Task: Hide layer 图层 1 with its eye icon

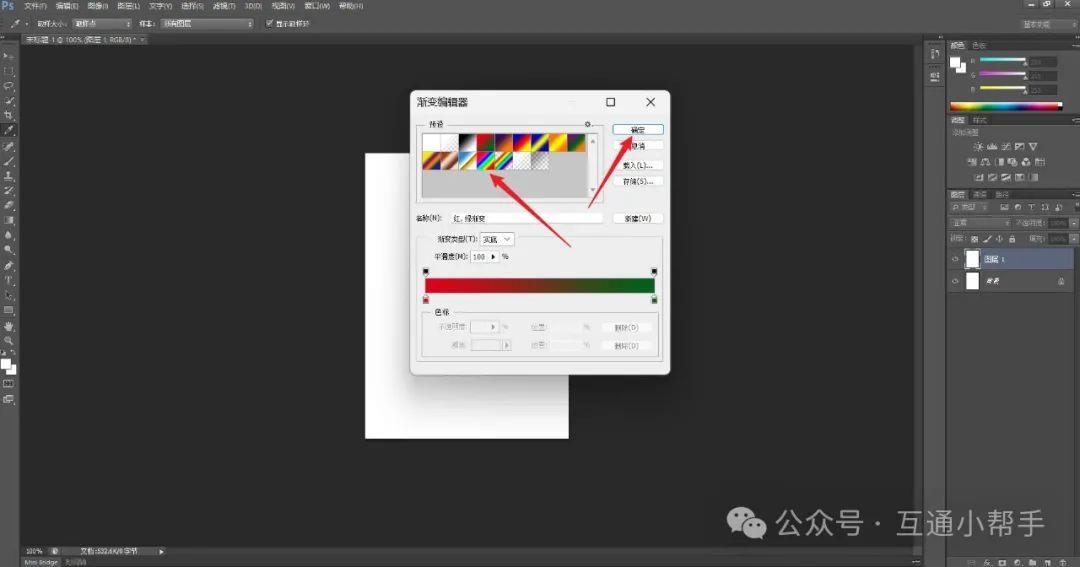Action: pyautogui.click(x=955, y=259)
